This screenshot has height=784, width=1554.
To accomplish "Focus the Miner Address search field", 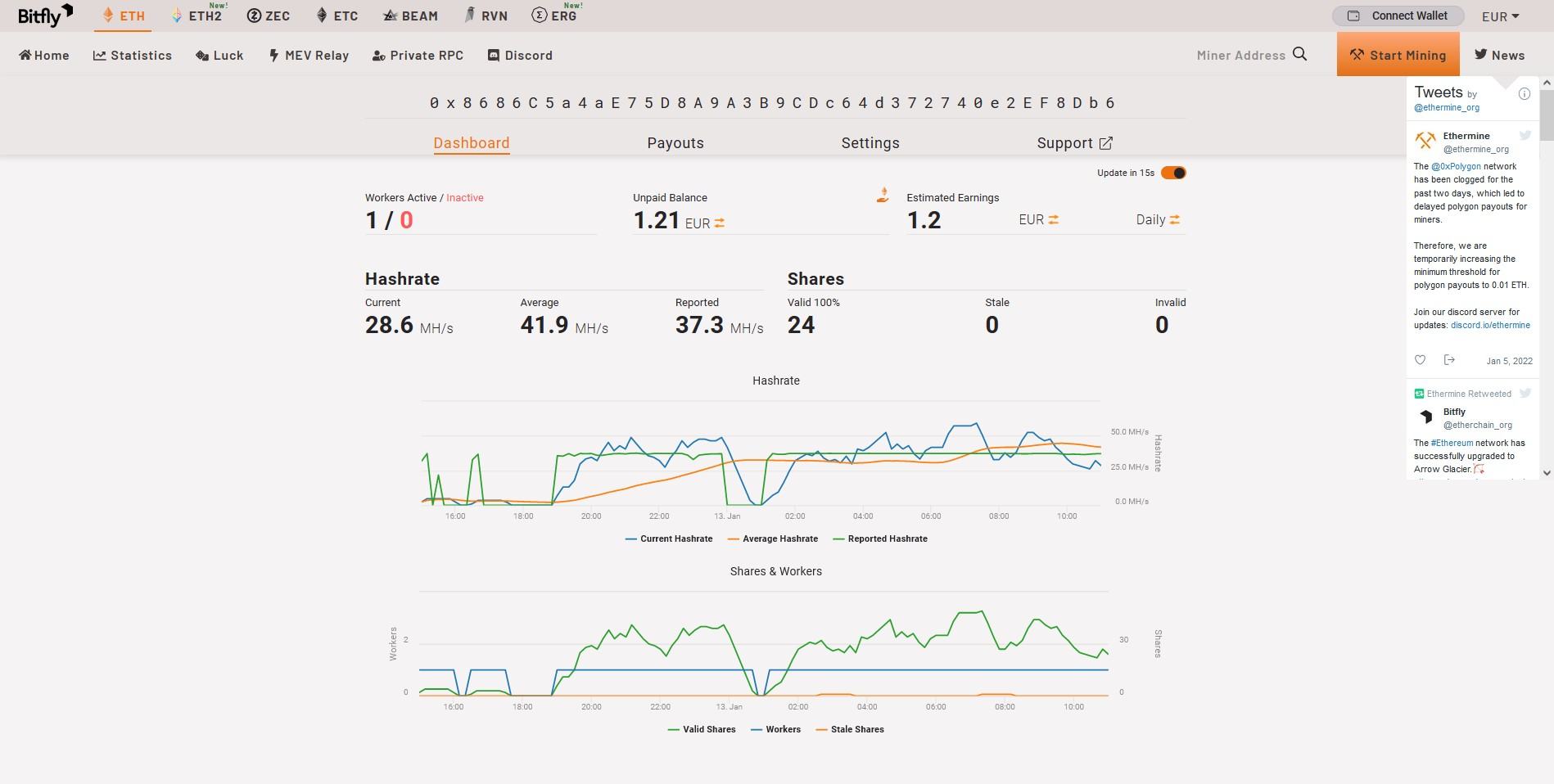I will [1240, 55].
